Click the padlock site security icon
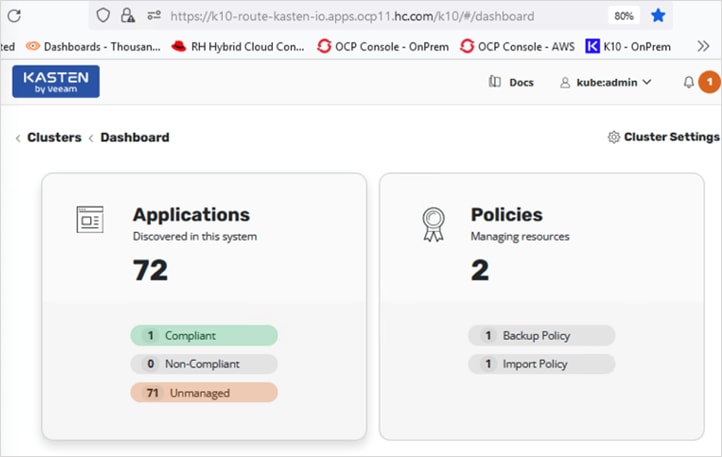The height and width of the screenshot is (457, 722). [x=128, y=16]
